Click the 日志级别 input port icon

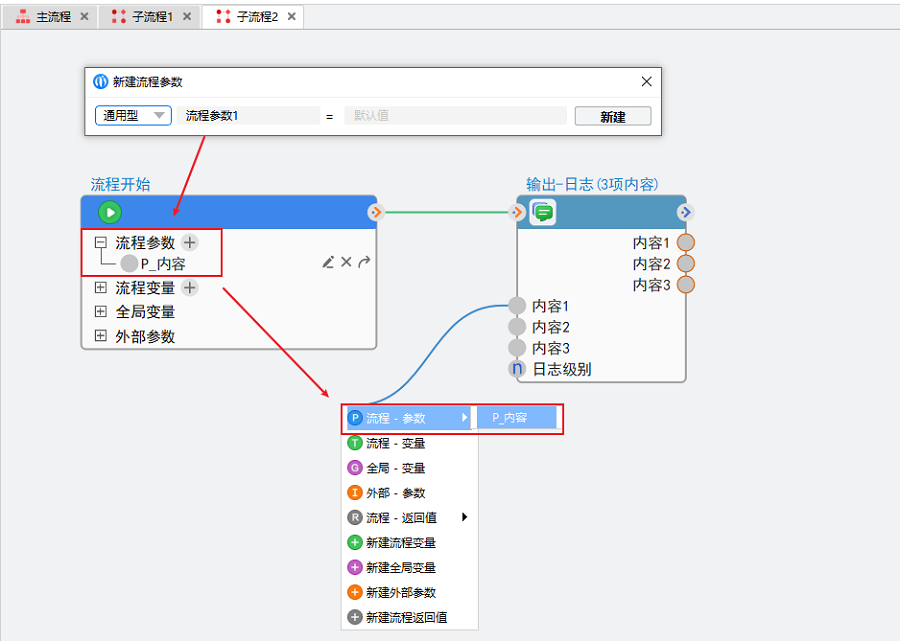click(517, 369)
